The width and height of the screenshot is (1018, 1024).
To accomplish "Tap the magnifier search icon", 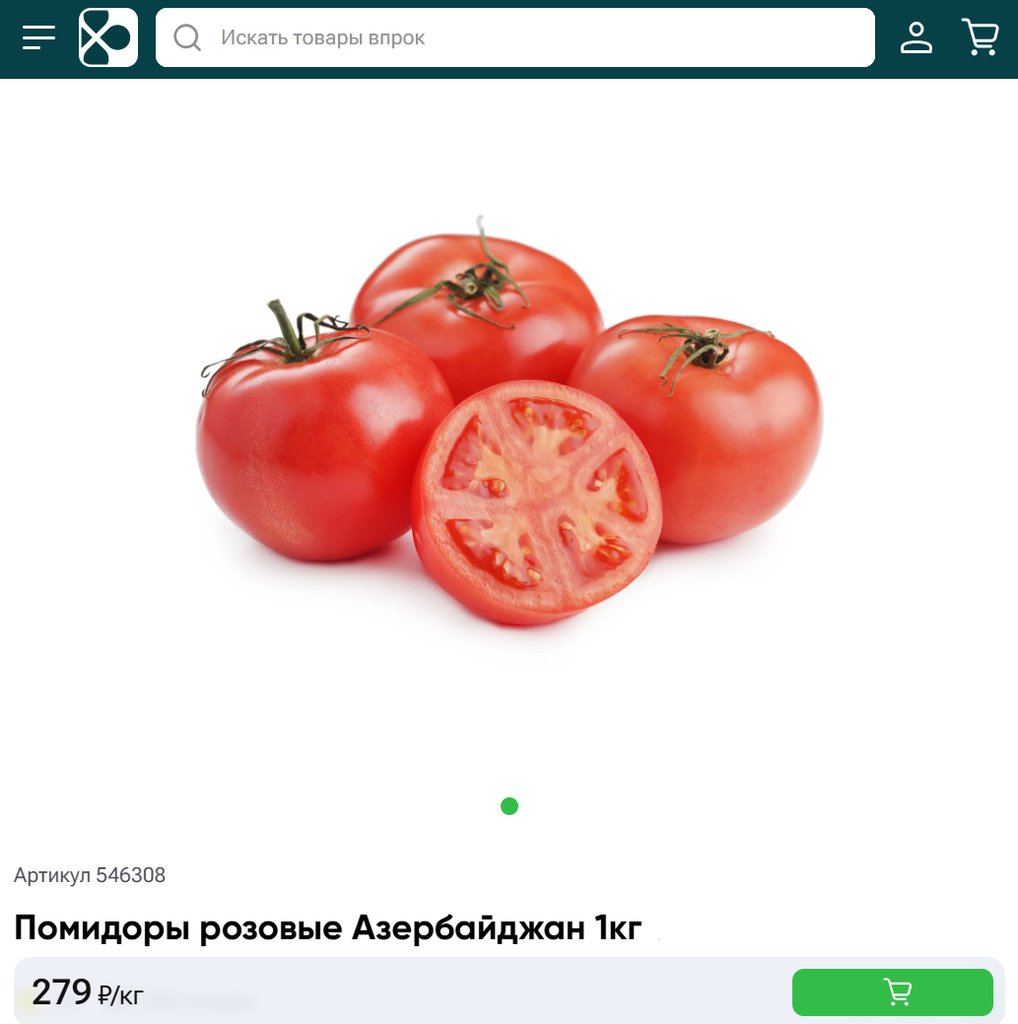I will 187,37.
